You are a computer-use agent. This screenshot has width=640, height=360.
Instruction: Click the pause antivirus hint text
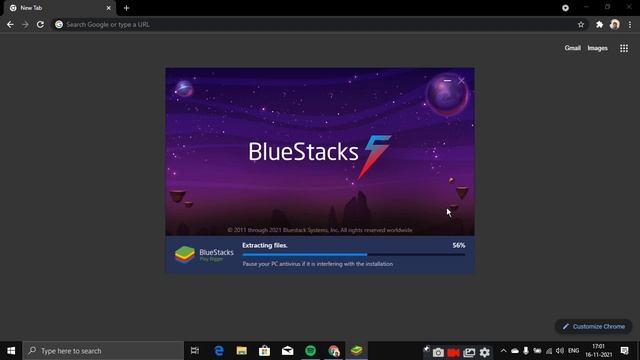coord(318,264)
